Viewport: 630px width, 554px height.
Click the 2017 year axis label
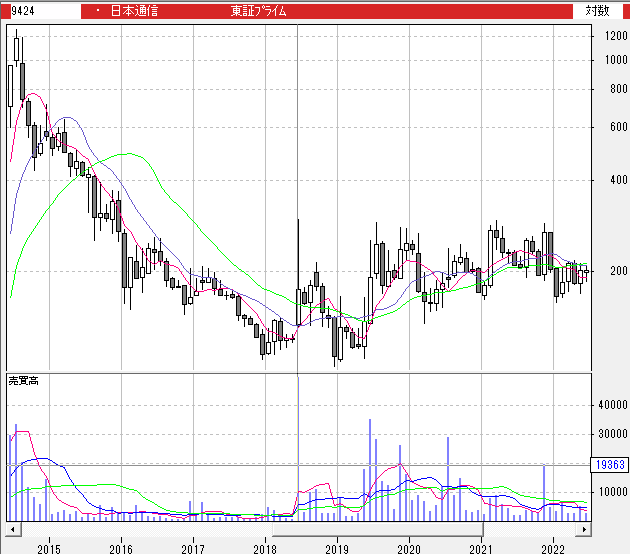(x=193, y=549)
